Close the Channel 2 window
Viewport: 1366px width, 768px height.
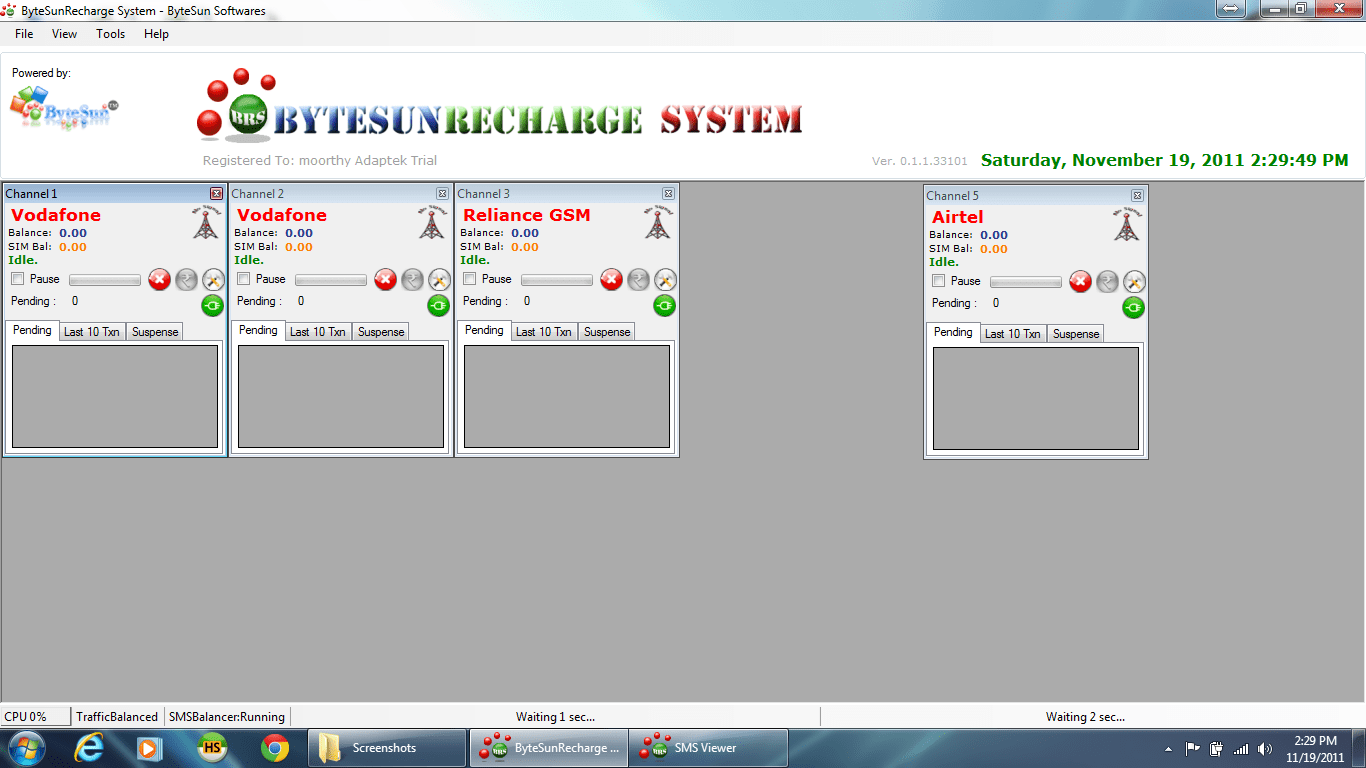pos(442,194)
